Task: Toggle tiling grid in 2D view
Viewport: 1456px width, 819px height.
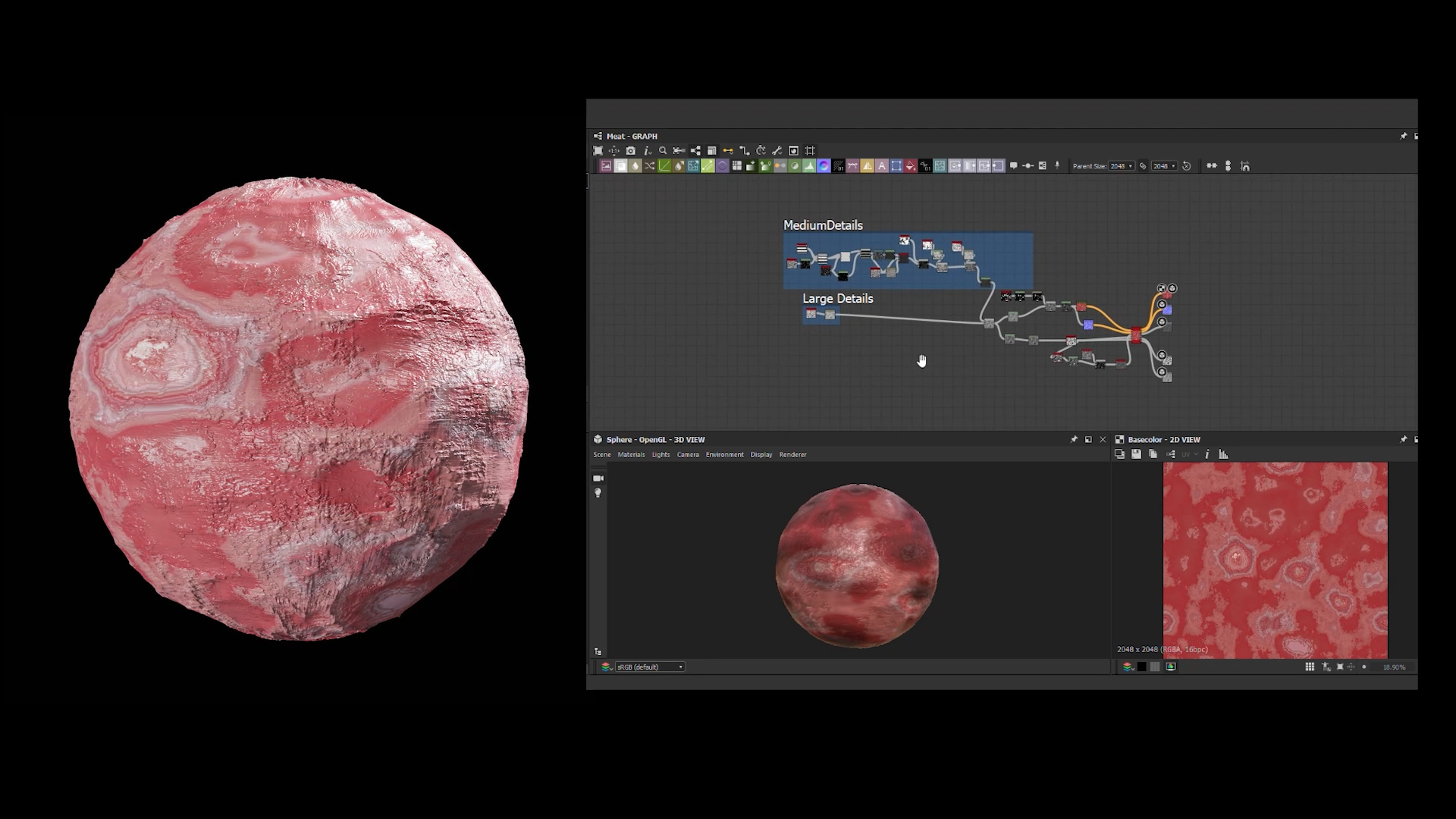Action: 1310,667
